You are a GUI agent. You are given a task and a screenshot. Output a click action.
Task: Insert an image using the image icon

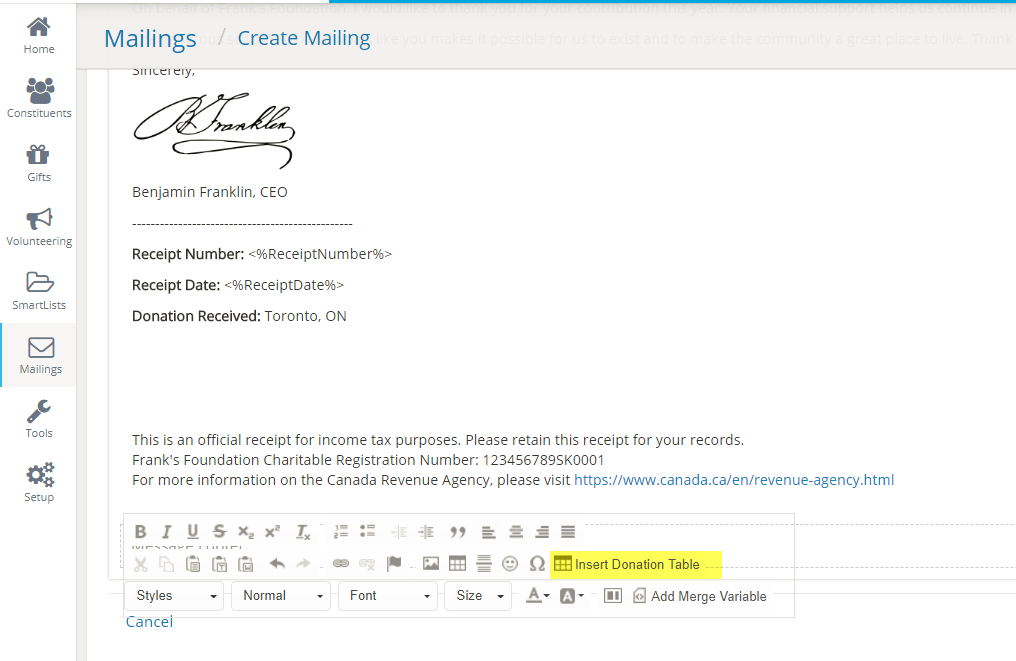431,564
